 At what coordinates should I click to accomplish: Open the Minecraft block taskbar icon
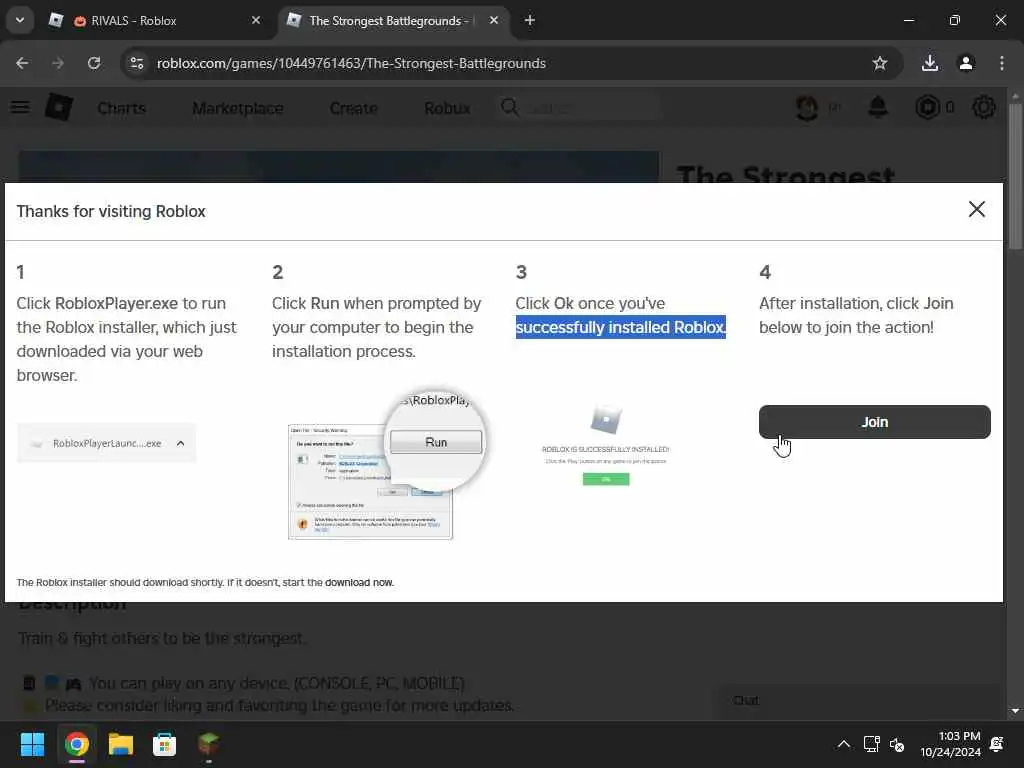[208, 744]
